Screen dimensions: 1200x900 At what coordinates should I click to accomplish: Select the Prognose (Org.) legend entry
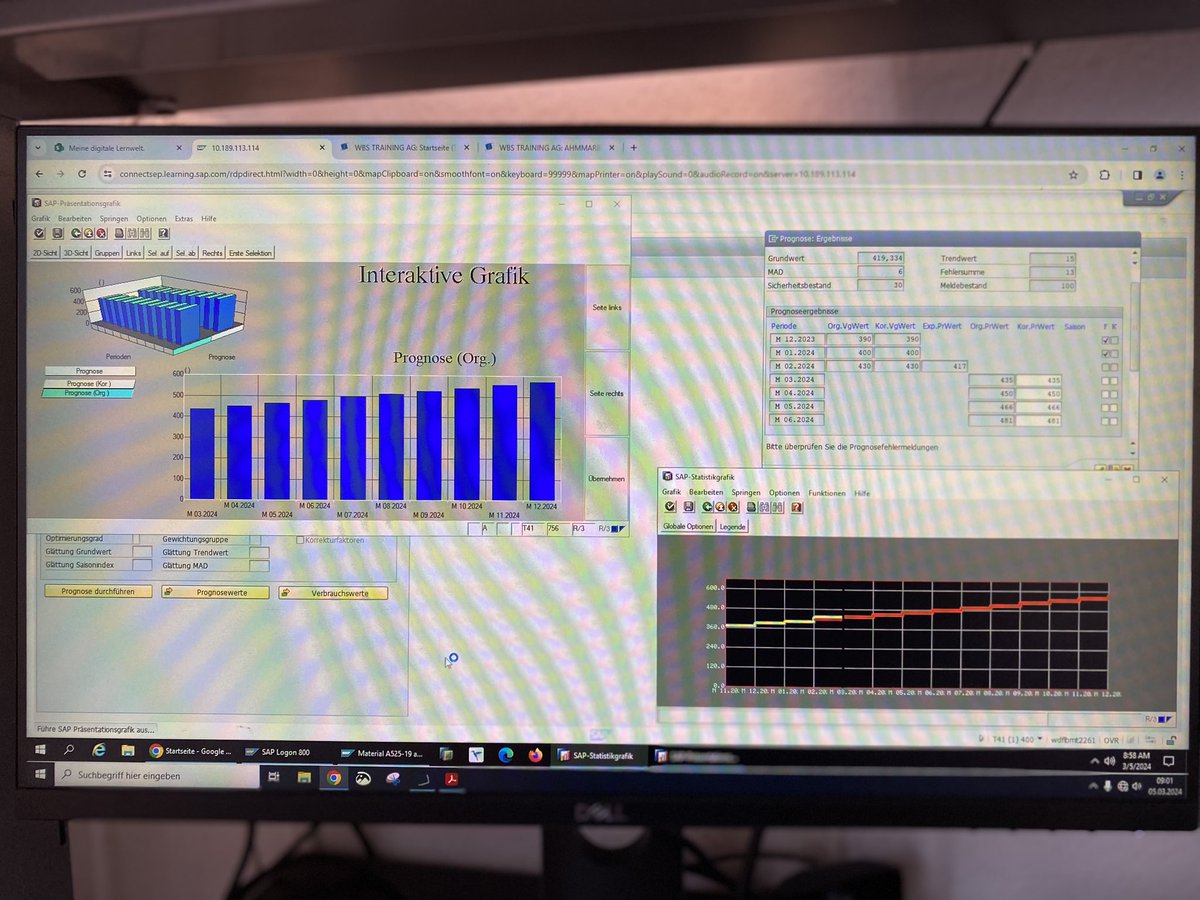click(88, 393)
